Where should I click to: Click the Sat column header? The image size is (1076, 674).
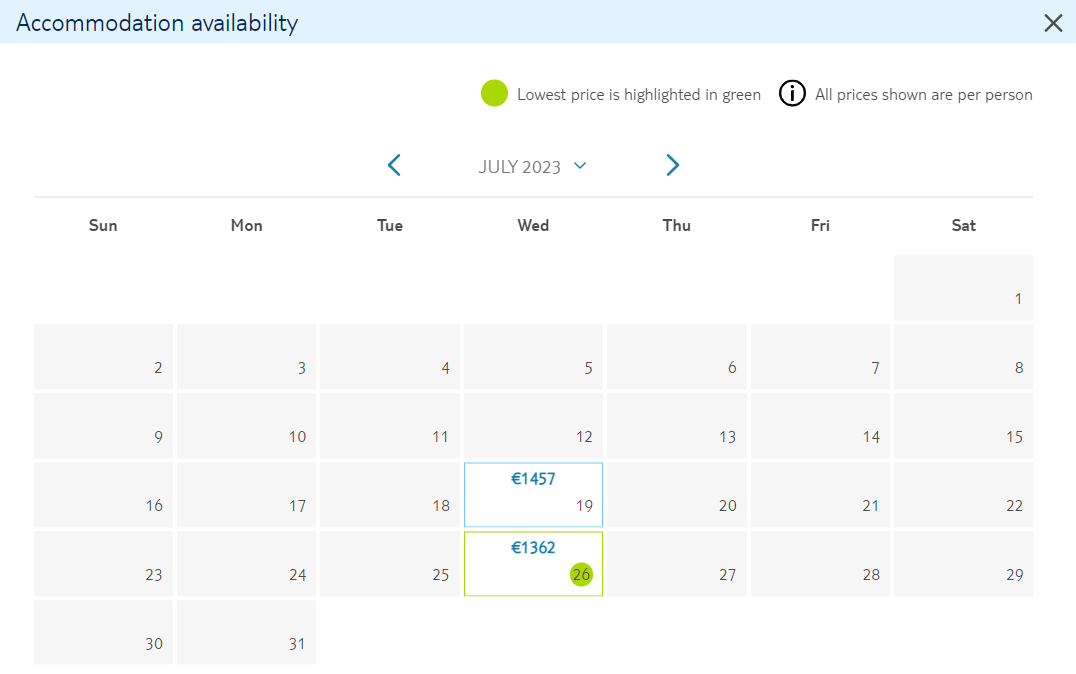[963, 225]
